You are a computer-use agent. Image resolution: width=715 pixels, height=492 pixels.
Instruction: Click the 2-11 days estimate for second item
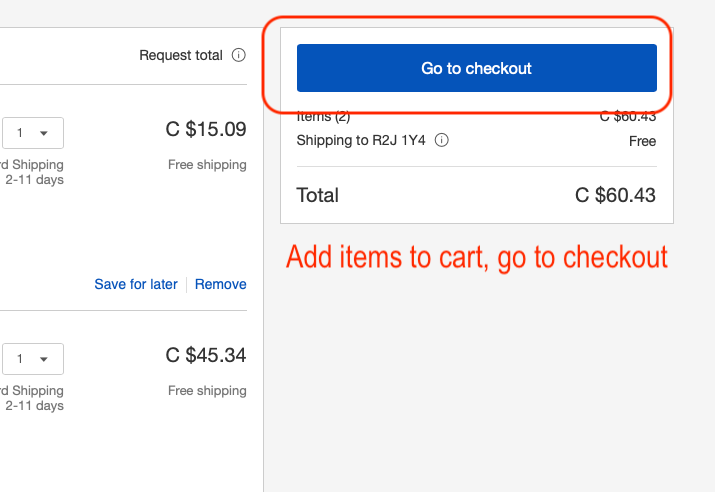[x=35, y=406]
